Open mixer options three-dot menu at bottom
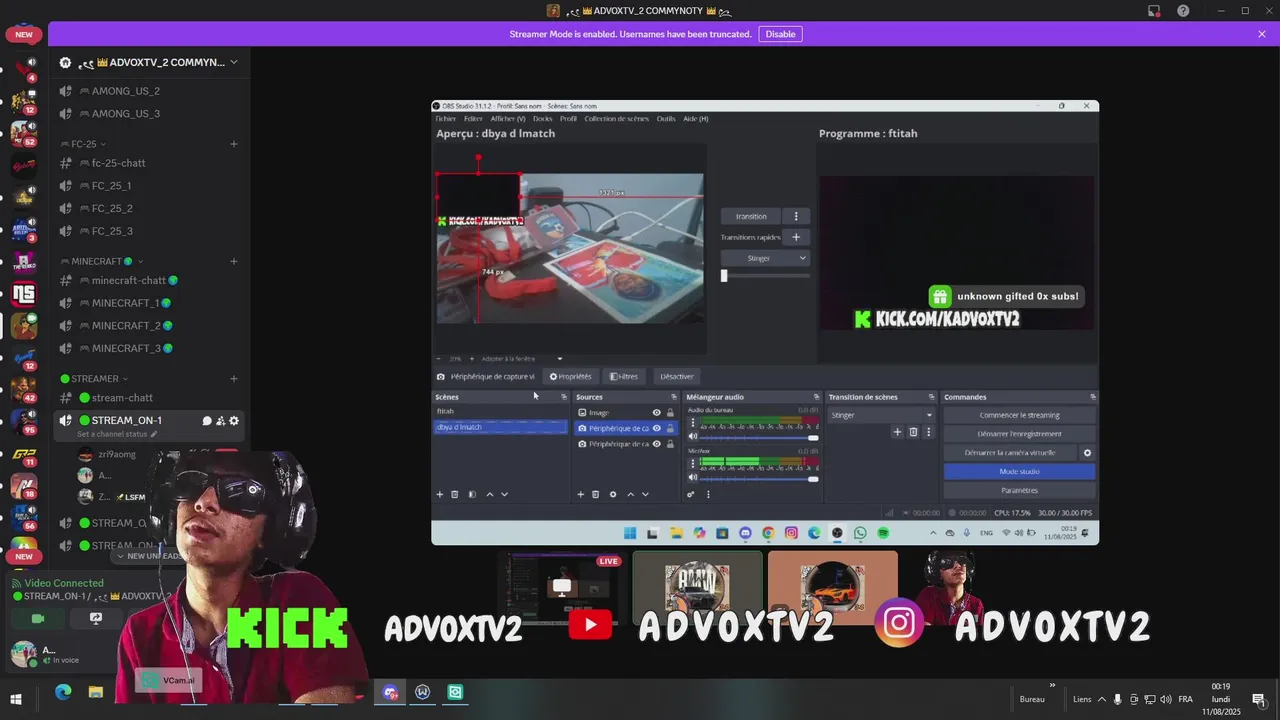 (708, 494)
